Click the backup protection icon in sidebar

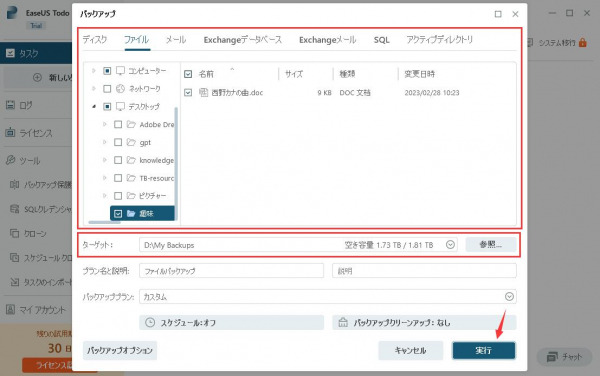coord(14,184)
